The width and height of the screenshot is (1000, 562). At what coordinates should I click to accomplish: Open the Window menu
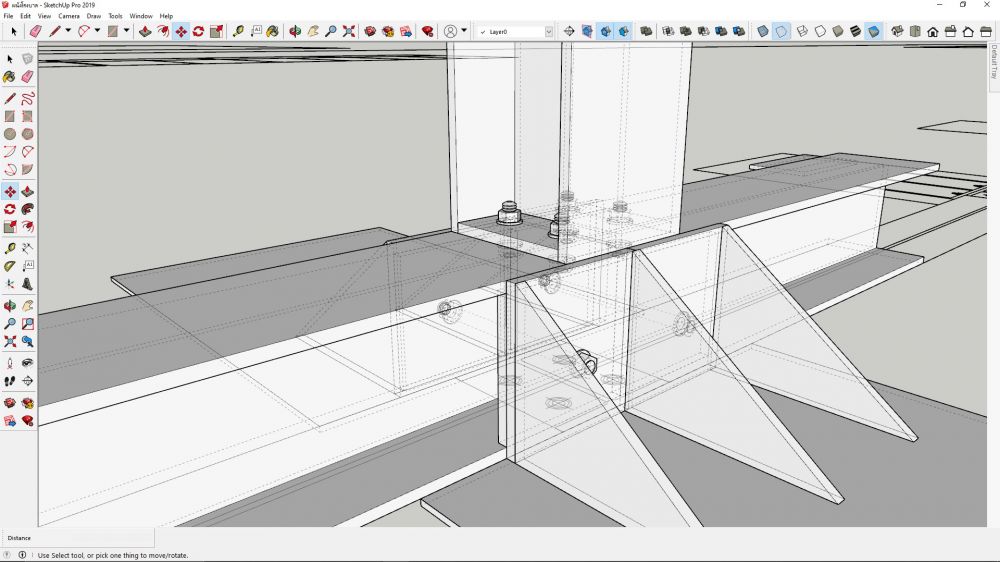(141, 16)
